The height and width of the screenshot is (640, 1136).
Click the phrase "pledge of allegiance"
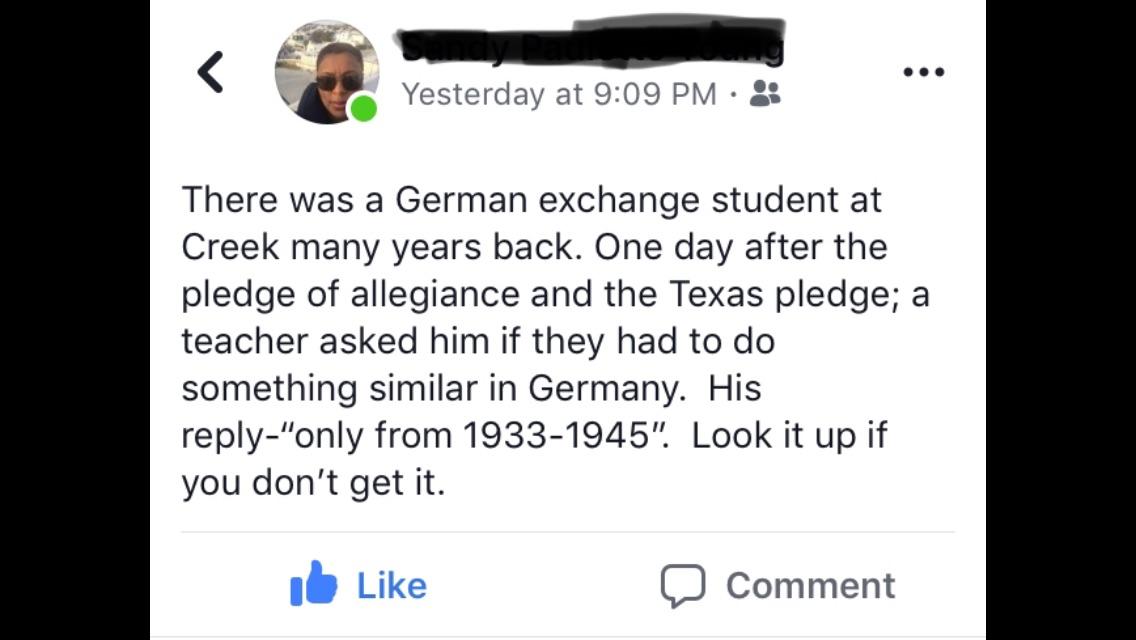coord(351,295)
